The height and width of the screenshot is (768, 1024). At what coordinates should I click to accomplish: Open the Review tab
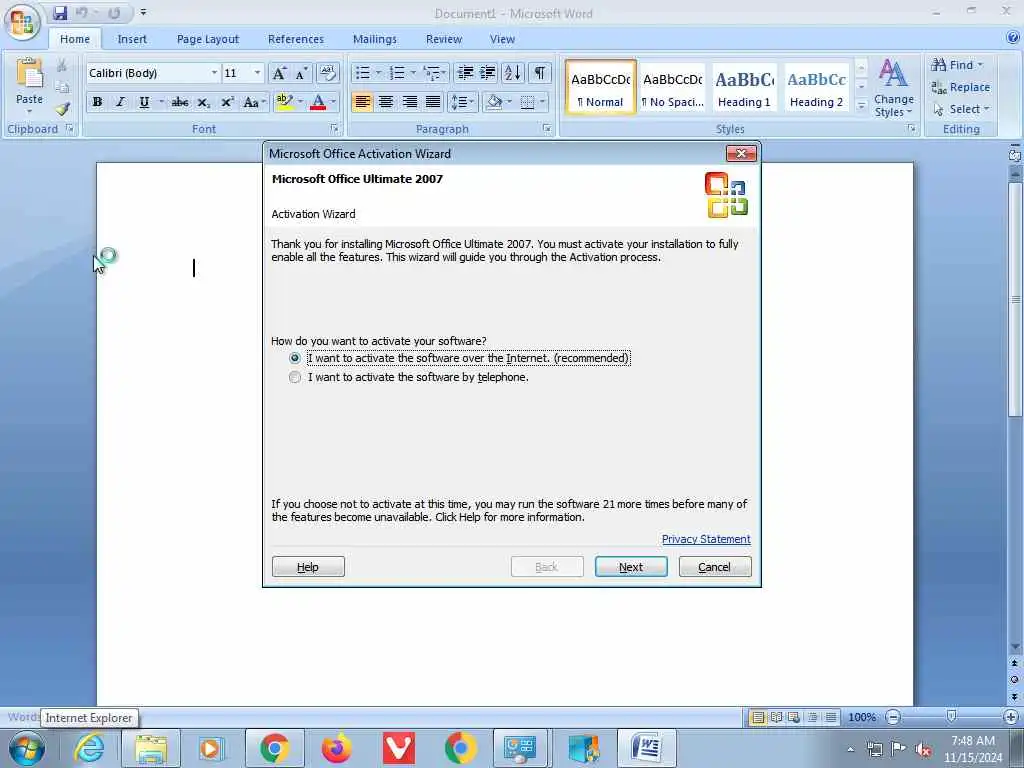click(x=444, y=39)
